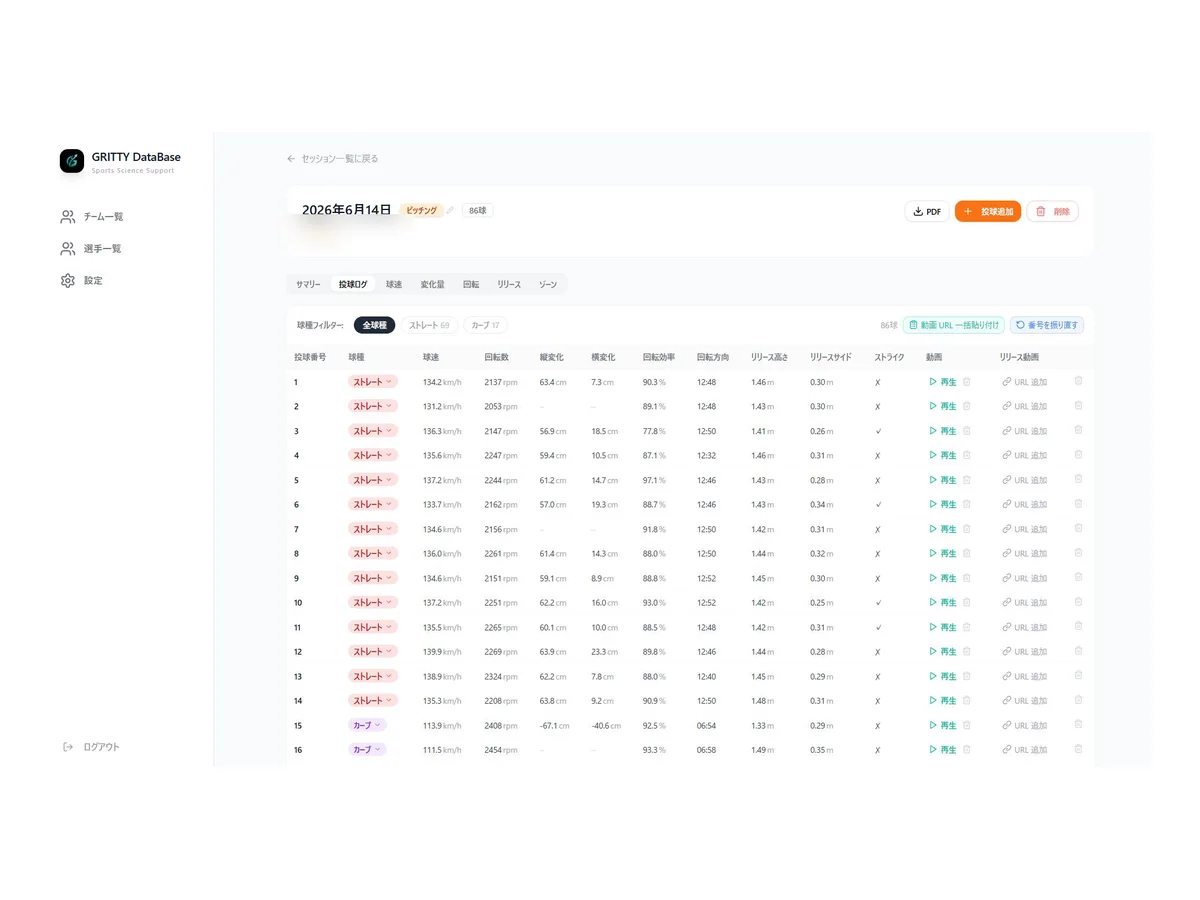Go back via セッション一覧に戻る link
The height and width of the screenshot is (900, 1200).
pyautogui.click(x=332, y=159)
